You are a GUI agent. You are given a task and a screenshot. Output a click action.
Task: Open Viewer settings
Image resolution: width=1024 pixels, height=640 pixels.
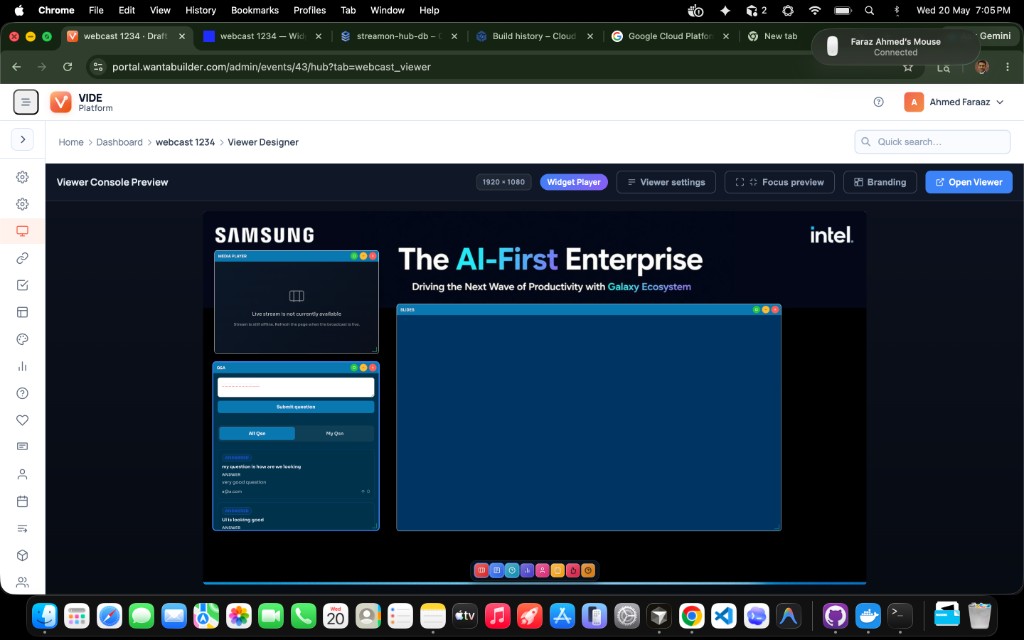[x=665, y=182]
